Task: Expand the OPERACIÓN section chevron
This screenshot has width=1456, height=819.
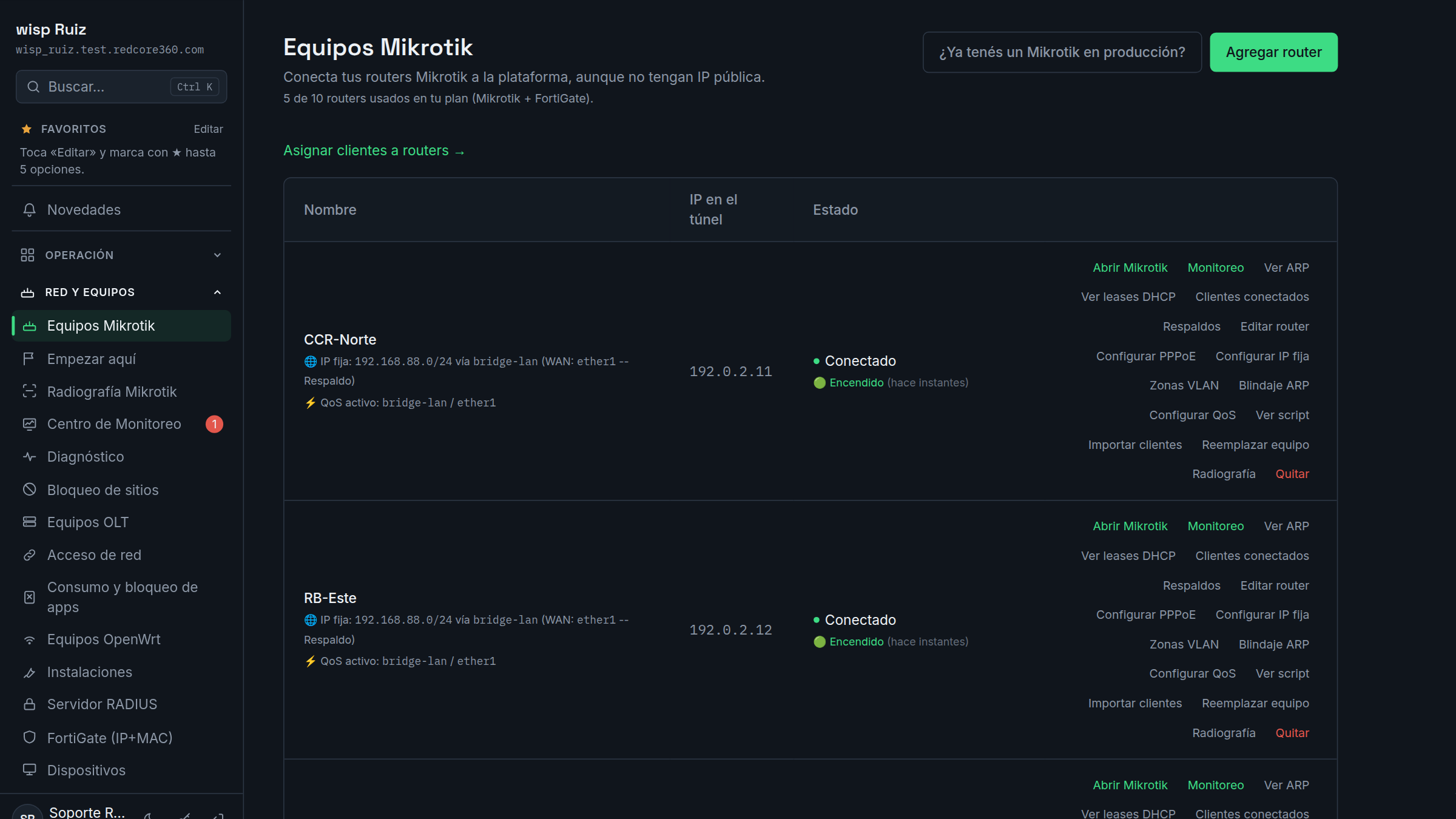Action: (217, 255)
